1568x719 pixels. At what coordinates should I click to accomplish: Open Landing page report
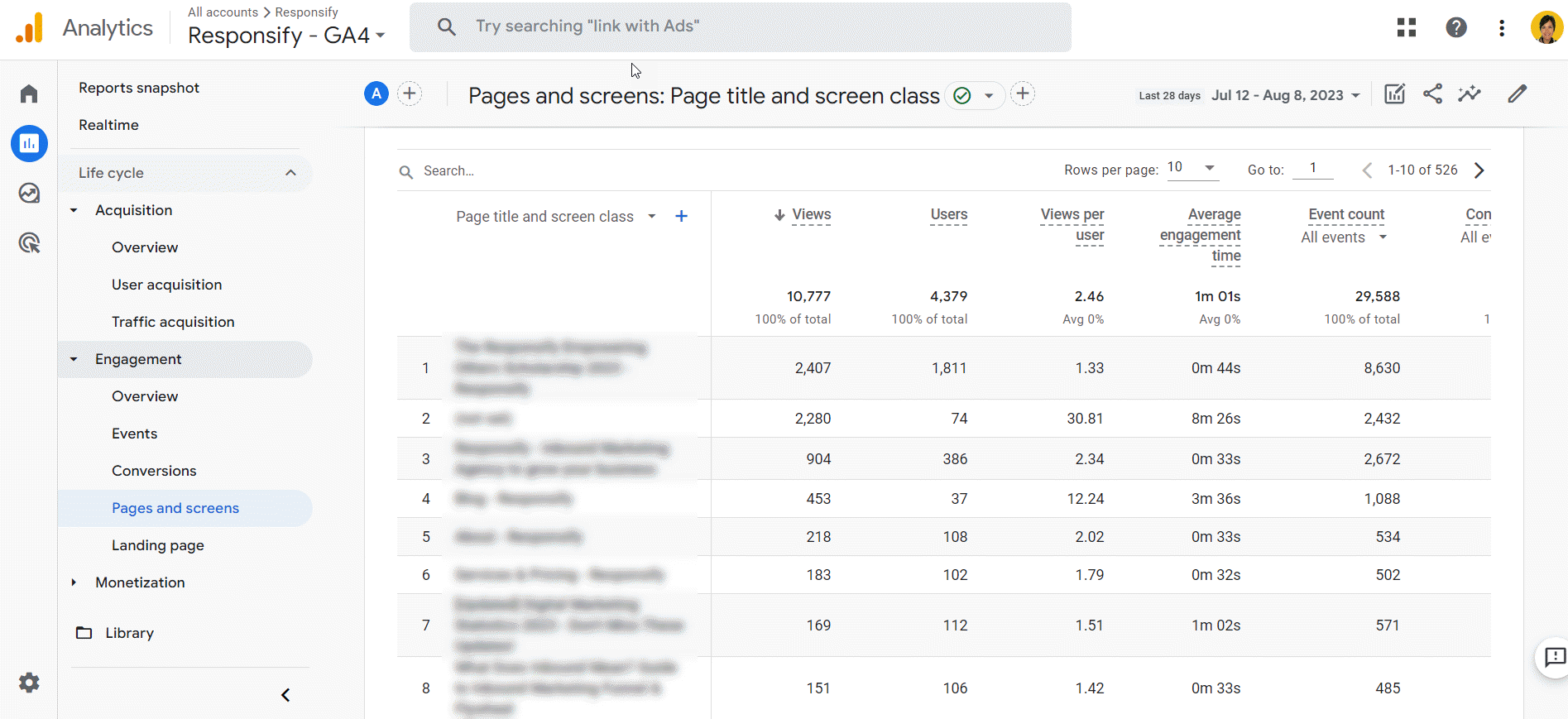pyautogui.click(x=158, y=545)
